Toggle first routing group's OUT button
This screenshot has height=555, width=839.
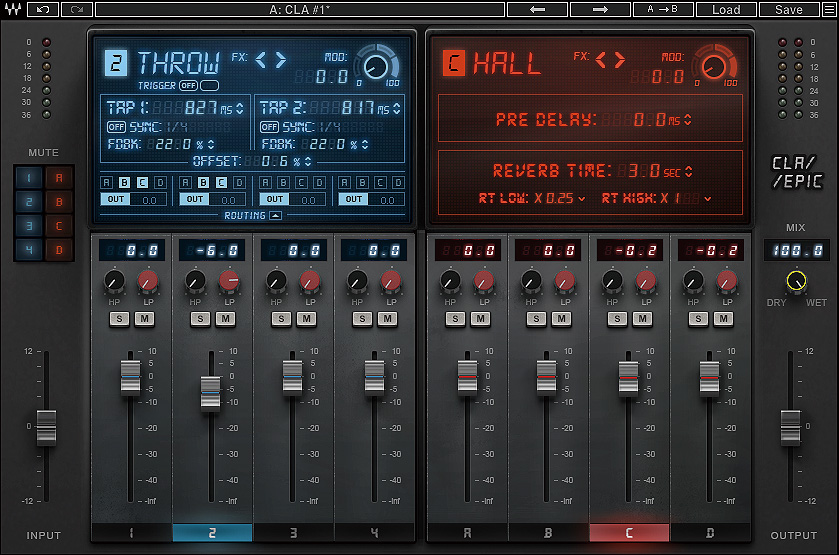pos(116,199)
